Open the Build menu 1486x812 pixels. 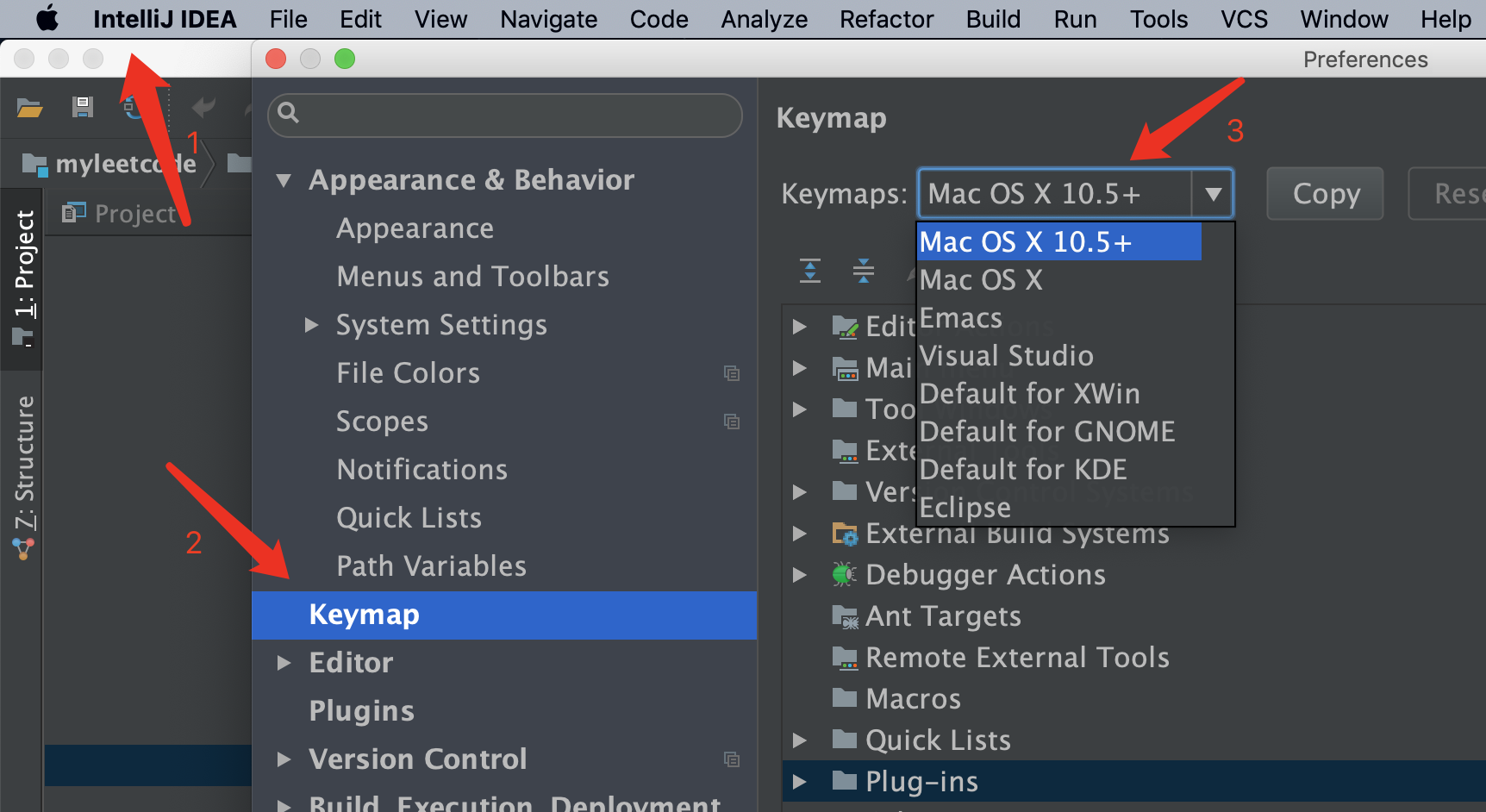coord(993,19)
